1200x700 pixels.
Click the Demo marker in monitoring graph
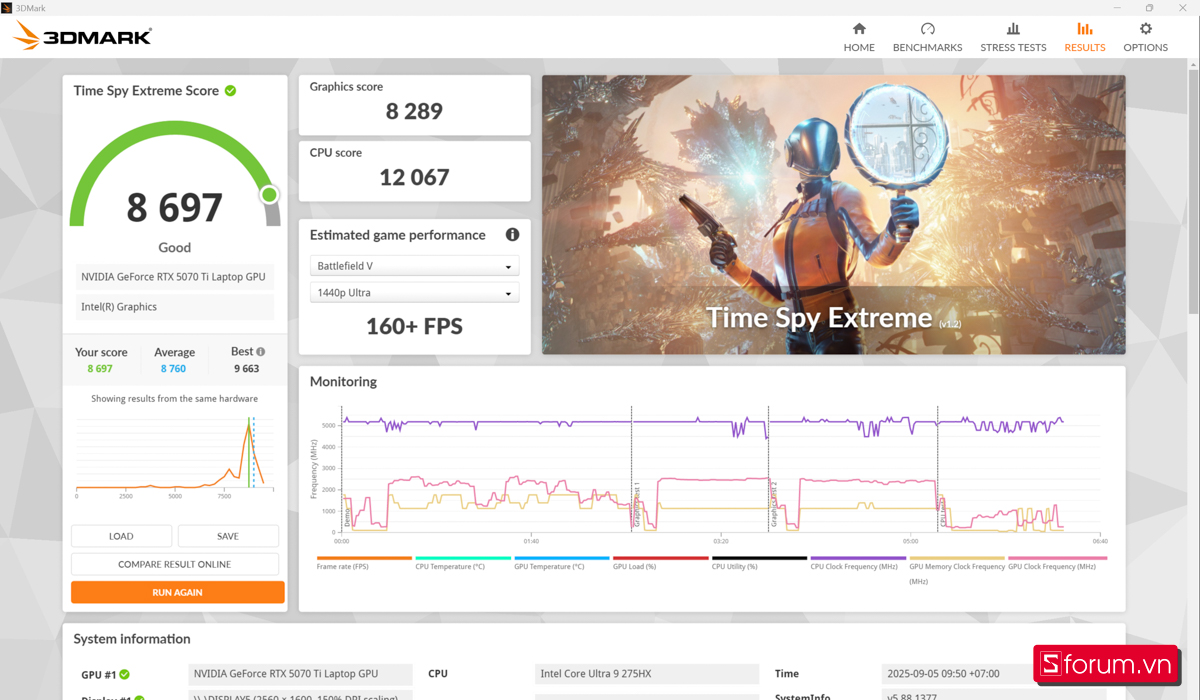pyautogui.click(x=347, y=518)
